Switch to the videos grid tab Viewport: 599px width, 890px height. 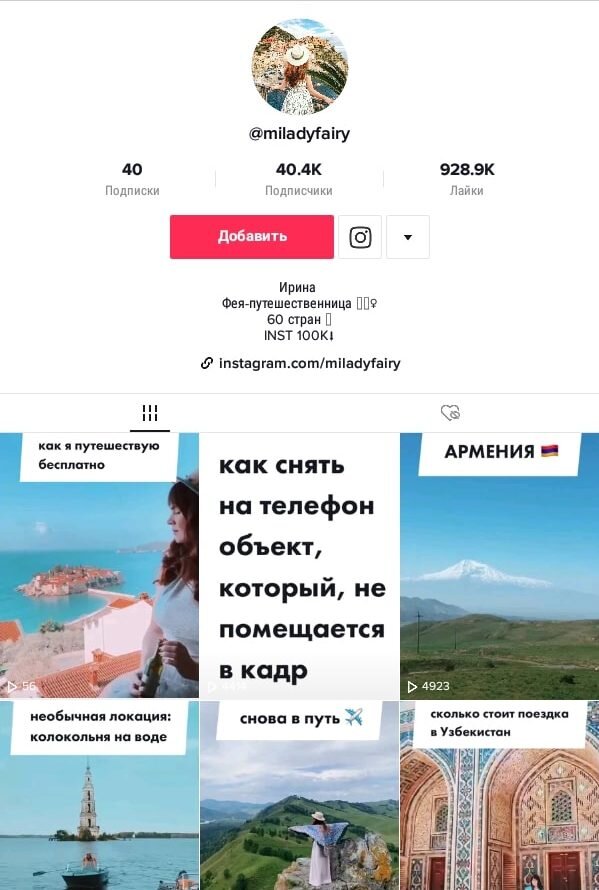point(150,413)
